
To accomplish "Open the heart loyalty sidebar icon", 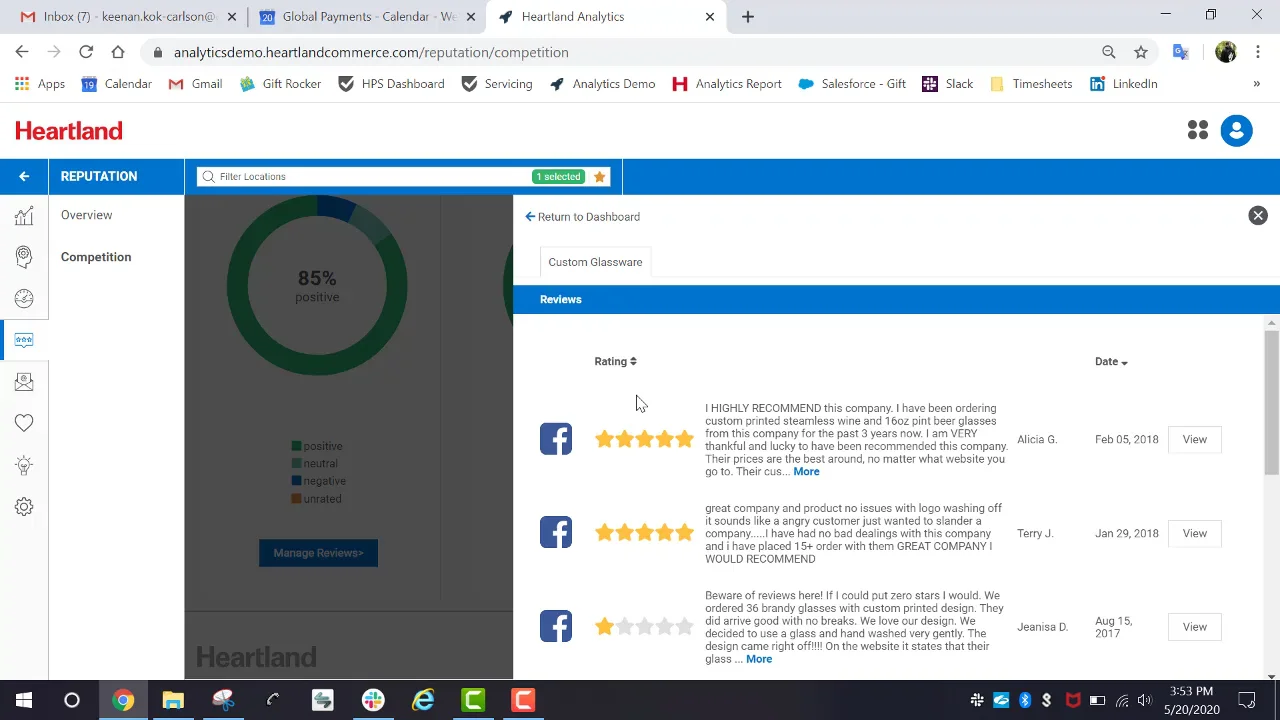I will (24, 423).
